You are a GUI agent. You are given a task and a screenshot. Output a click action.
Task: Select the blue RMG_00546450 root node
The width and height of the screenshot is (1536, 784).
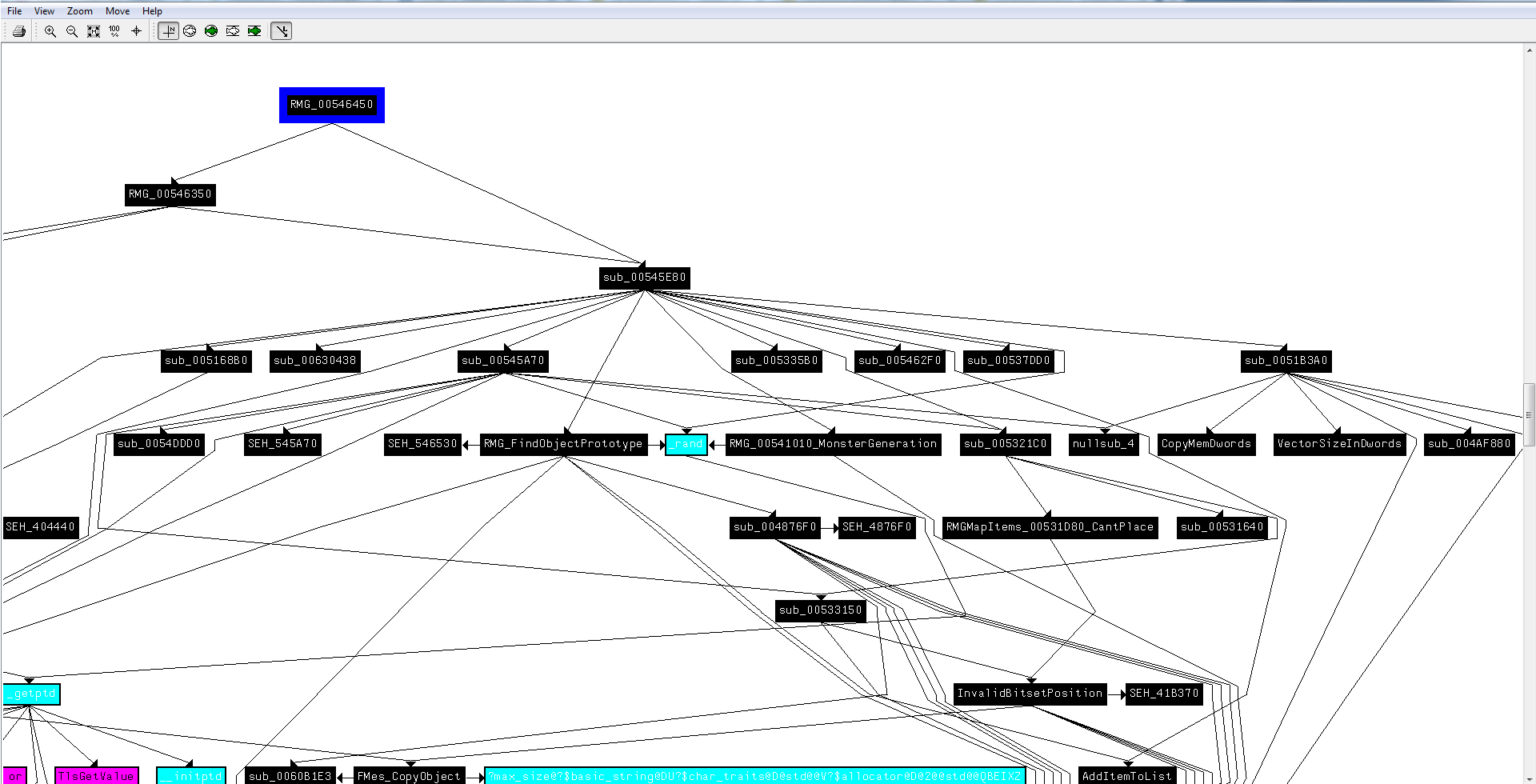332,105
